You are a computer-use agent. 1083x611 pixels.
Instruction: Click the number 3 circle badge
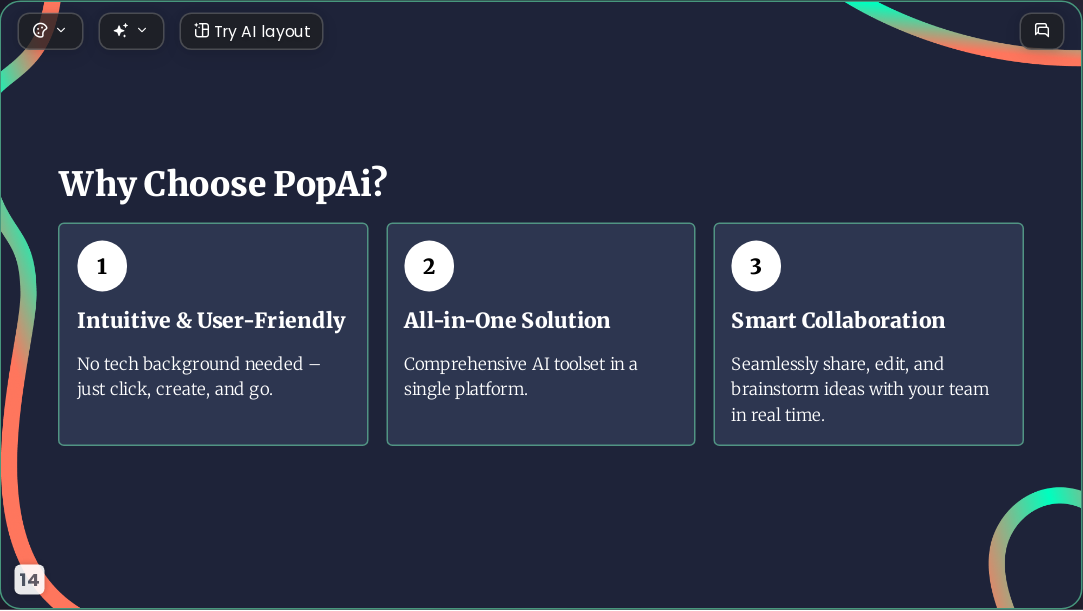756,266
